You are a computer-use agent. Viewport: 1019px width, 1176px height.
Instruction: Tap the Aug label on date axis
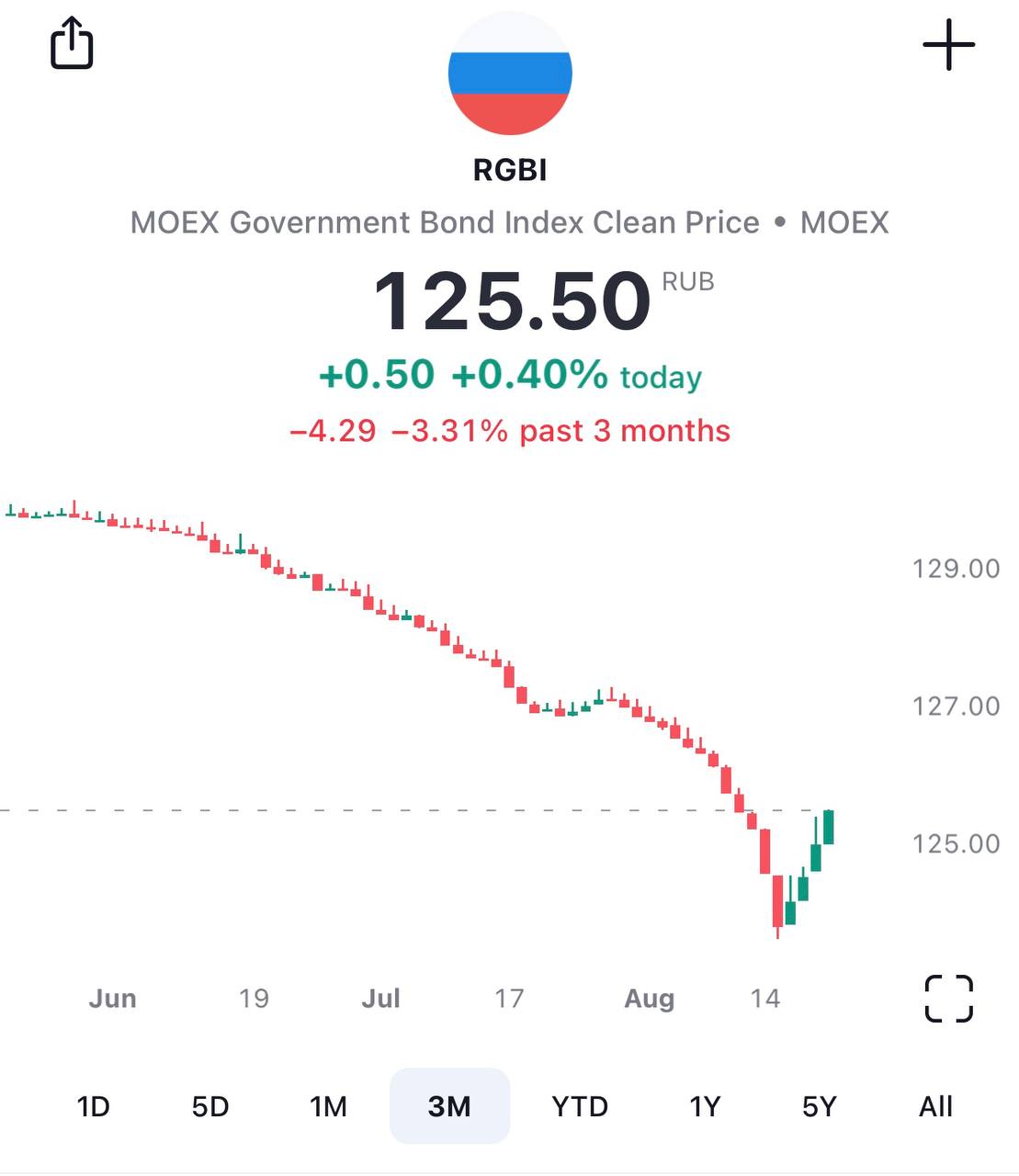click(649, 998)
